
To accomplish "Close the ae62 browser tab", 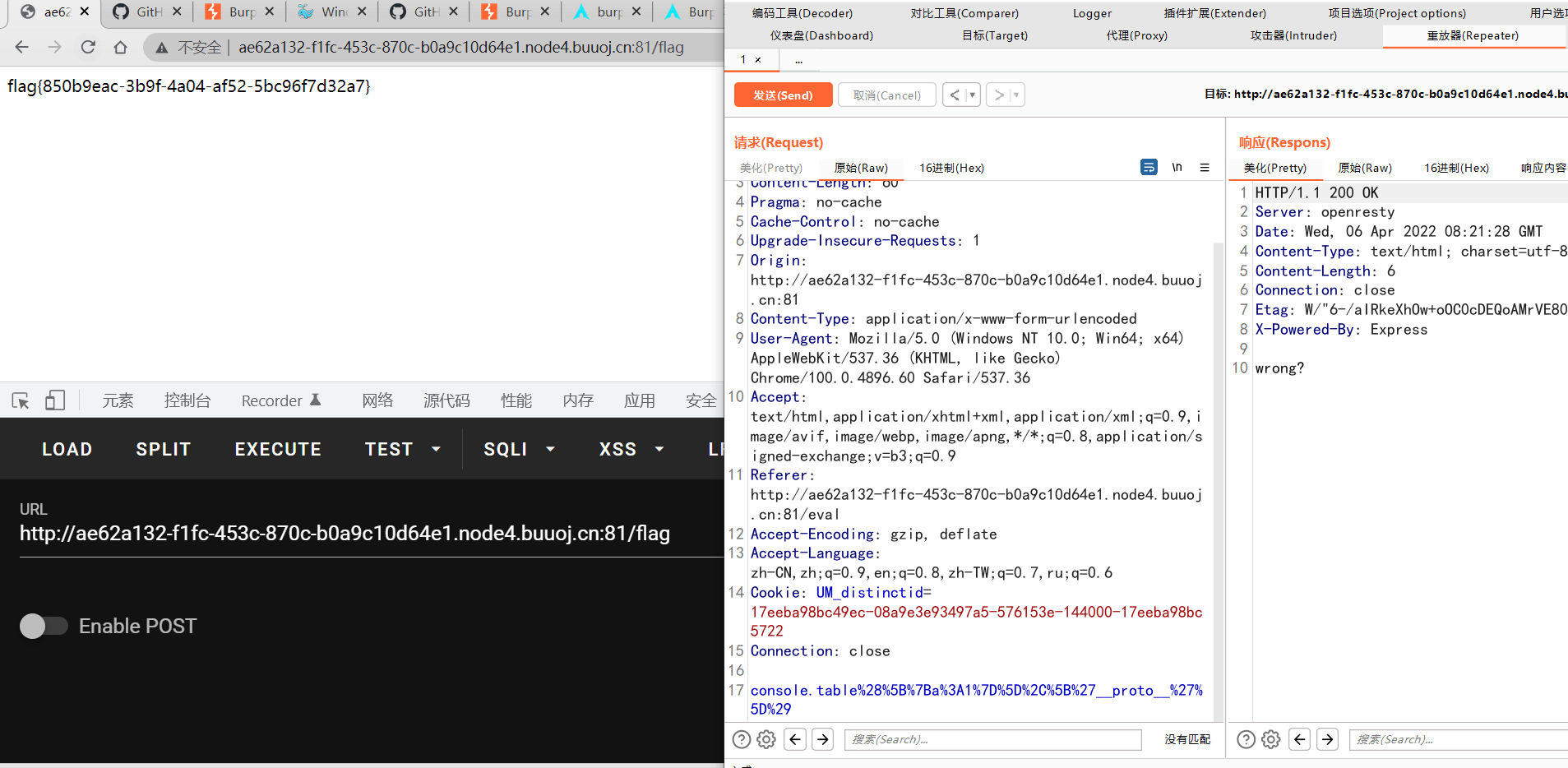I will tap(85, 12).
